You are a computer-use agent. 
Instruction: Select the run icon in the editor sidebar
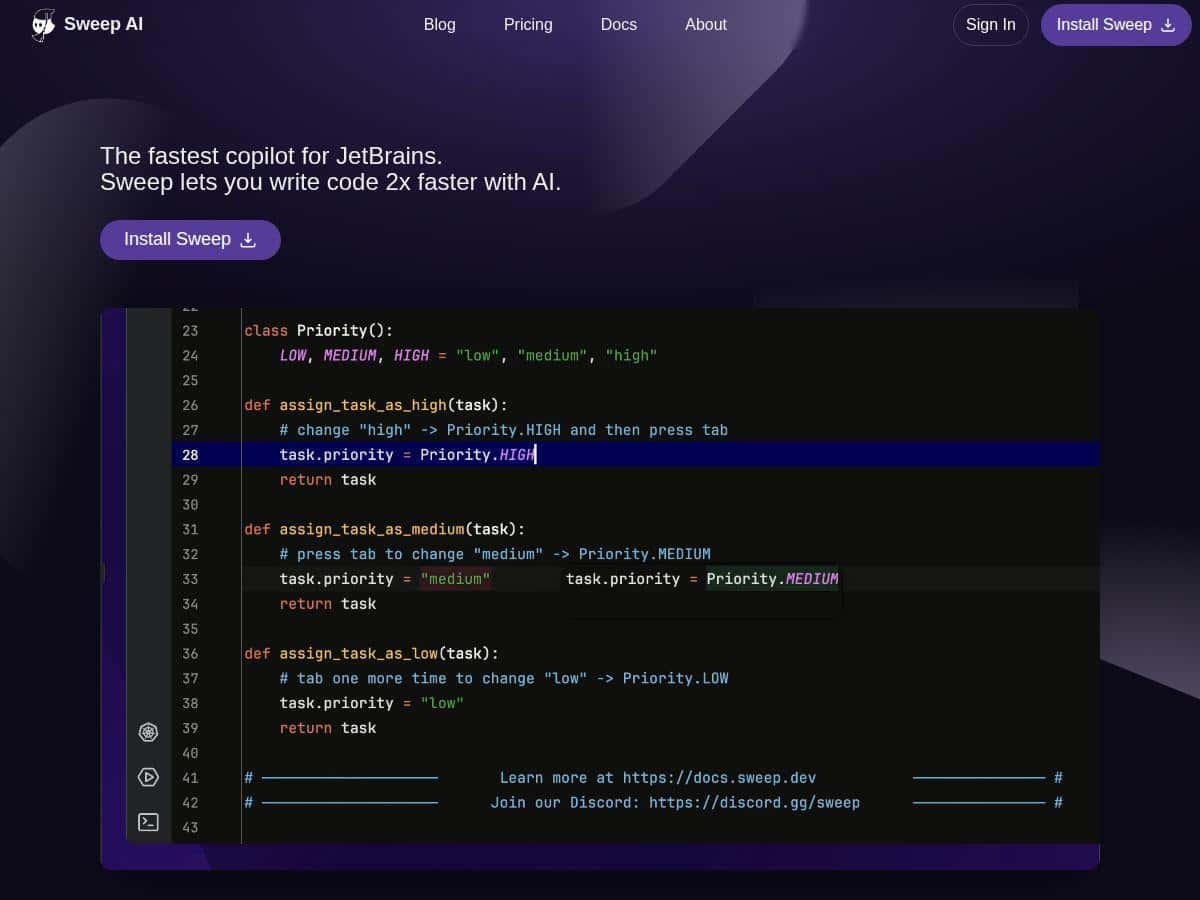click(148, 777)
